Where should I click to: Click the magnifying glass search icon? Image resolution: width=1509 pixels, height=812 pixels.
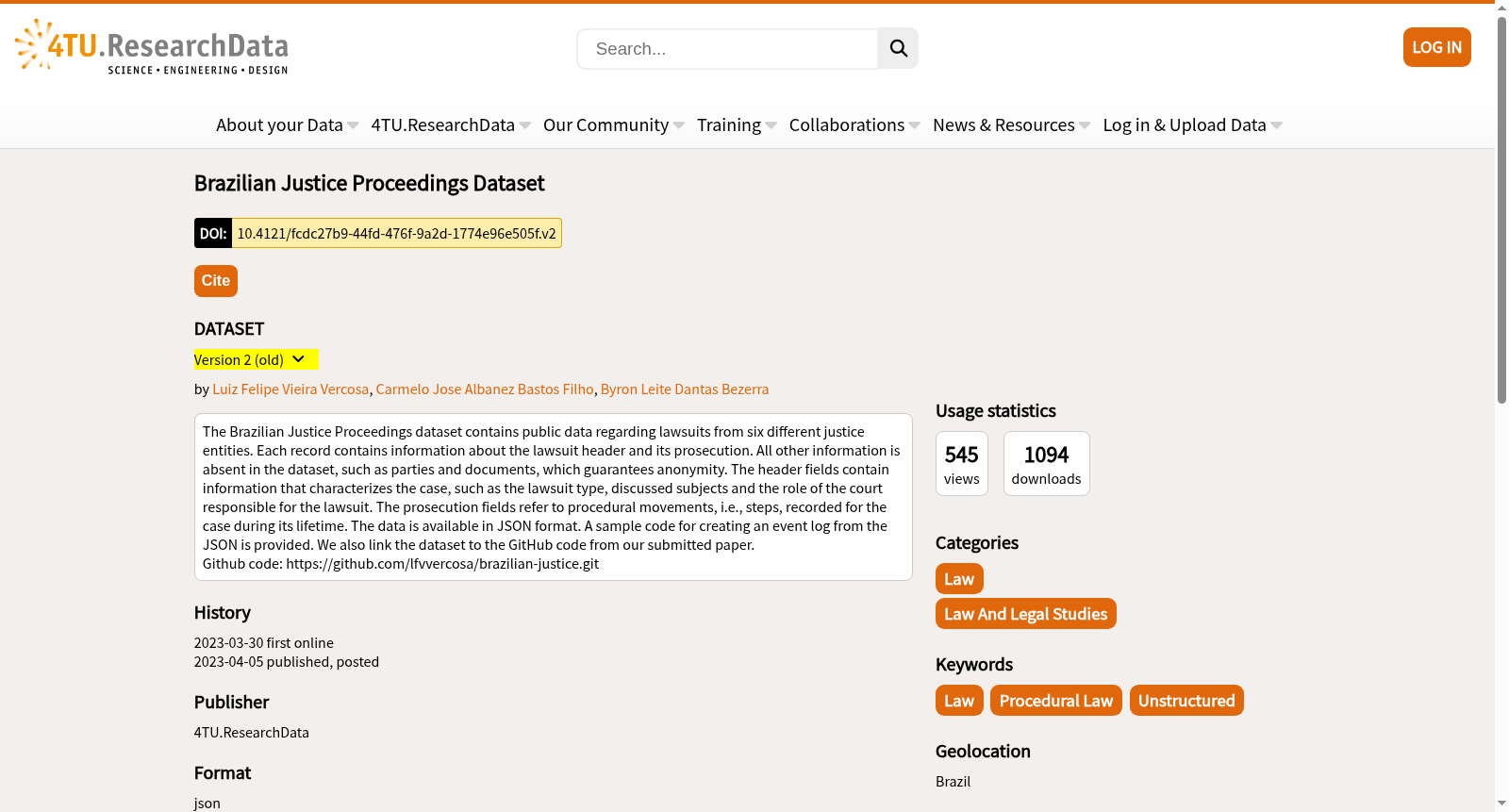[898, 48]
